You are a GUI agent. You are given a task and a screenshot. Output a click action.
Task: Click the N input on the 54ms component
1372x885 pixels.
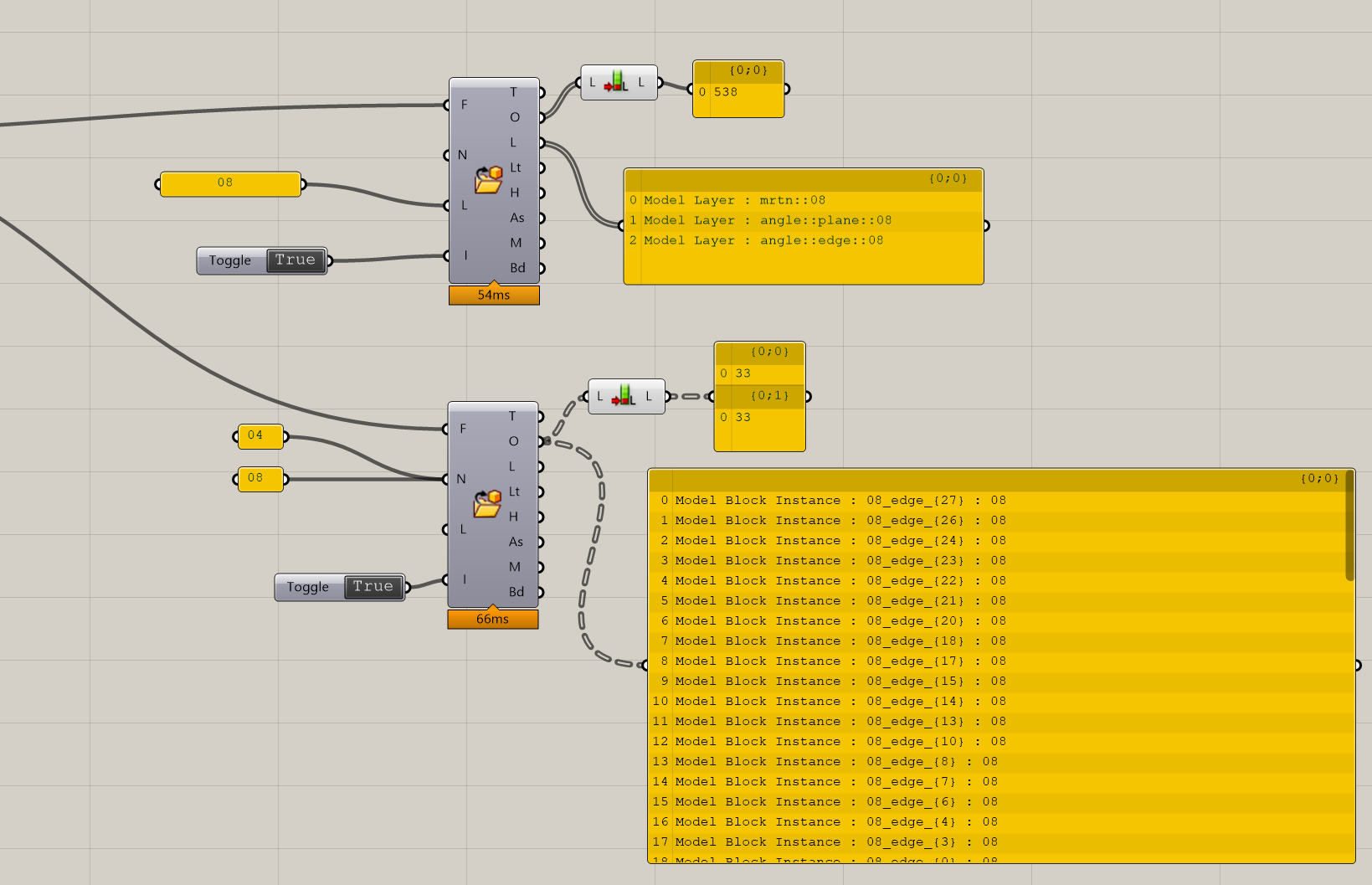[x=462, y=155]
